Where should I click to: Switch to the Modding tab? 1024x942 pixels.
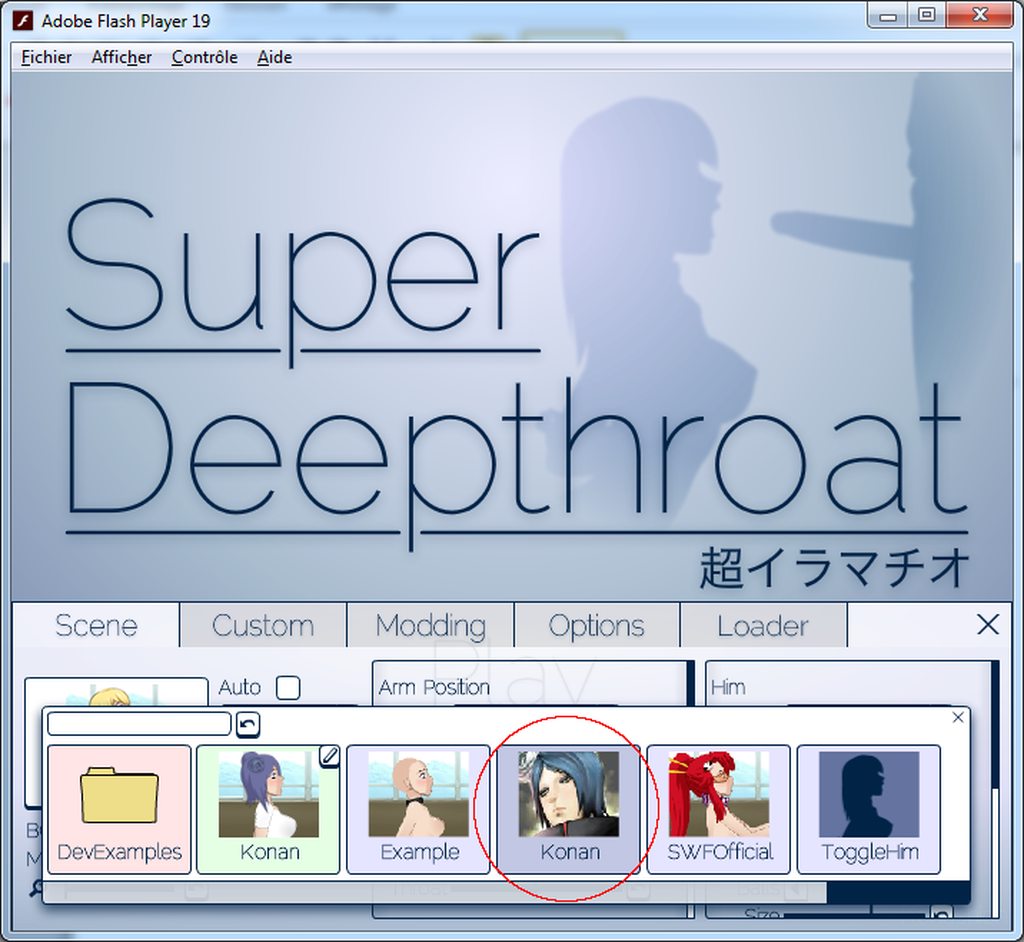(x=431, y=625)
